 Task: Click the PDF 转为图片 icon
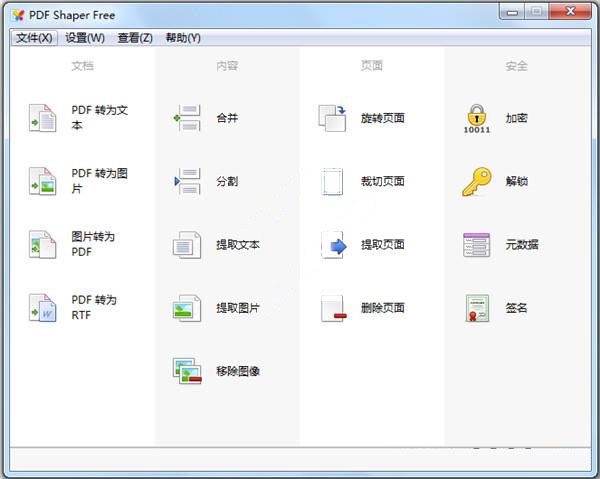coord(42,181)
